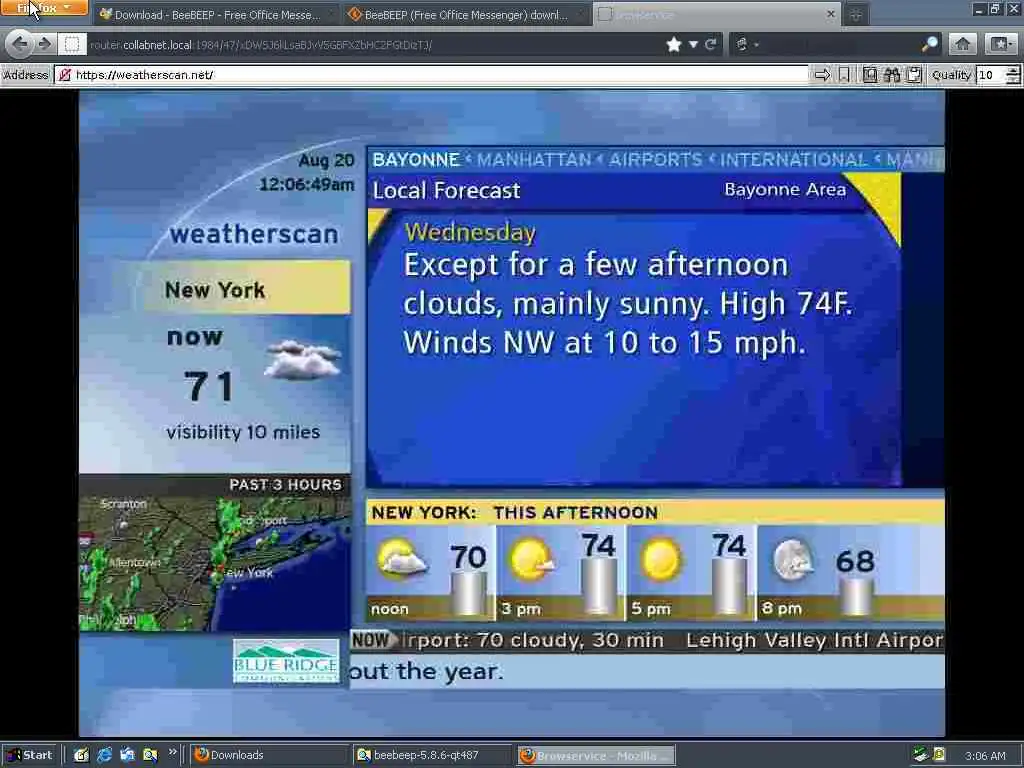Click the 'Wednesday' forecast heading

pos(470,232)
